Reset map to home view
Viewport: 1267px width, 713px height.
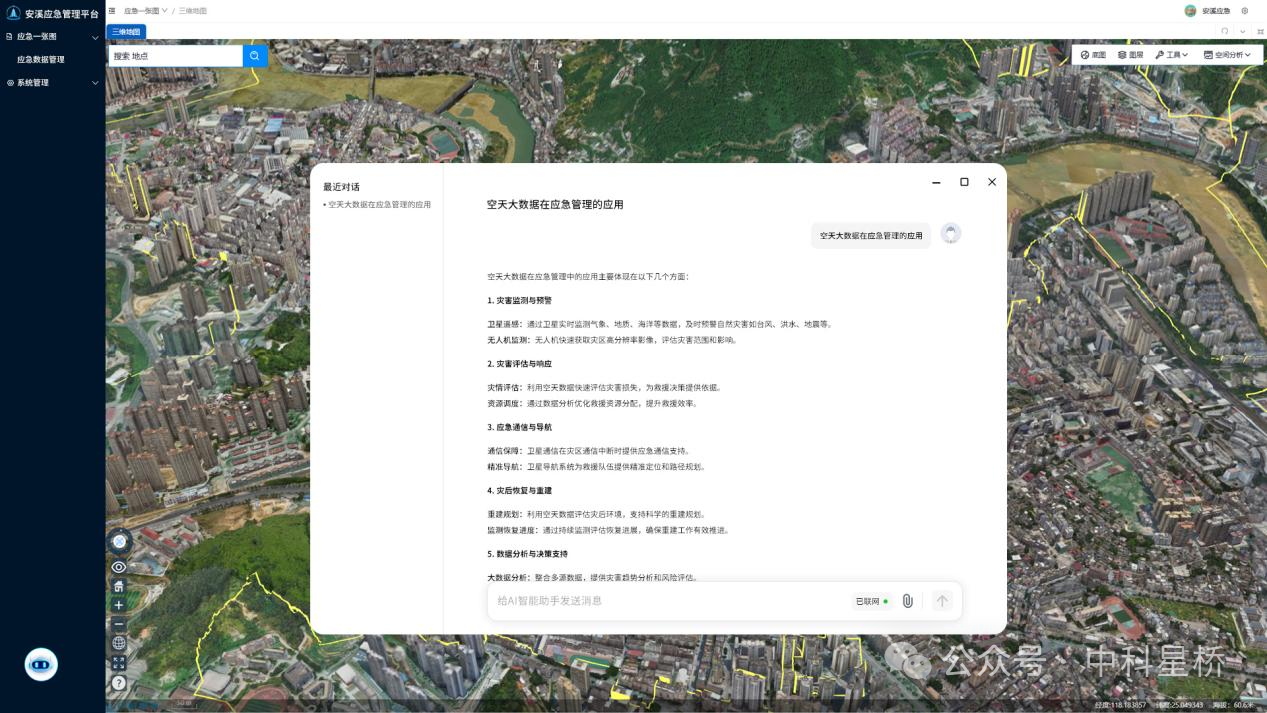click(119, 586)
